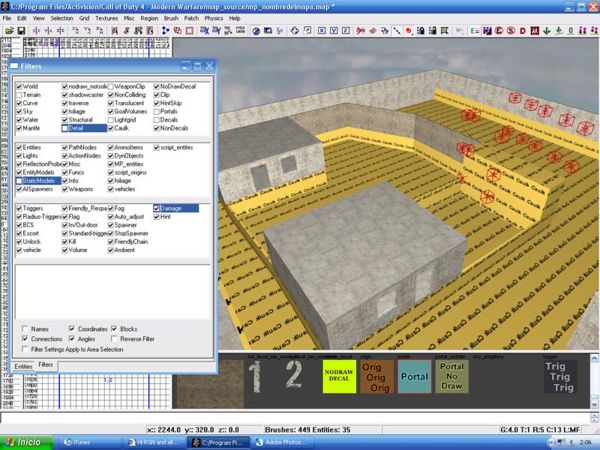Toggle the Triggers filter checkbox

19,209
